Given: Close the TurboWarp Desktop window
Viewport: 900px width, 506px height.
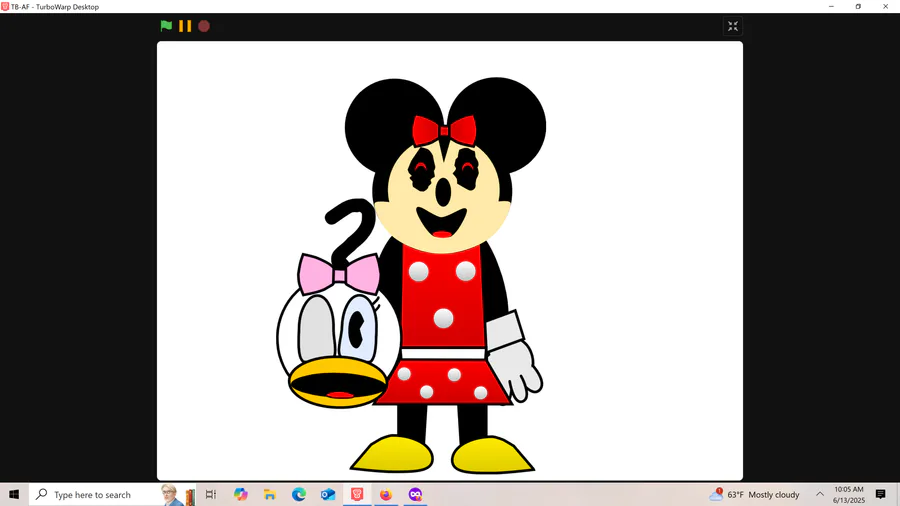Looking at the screenshot, I should coord(885,6).
